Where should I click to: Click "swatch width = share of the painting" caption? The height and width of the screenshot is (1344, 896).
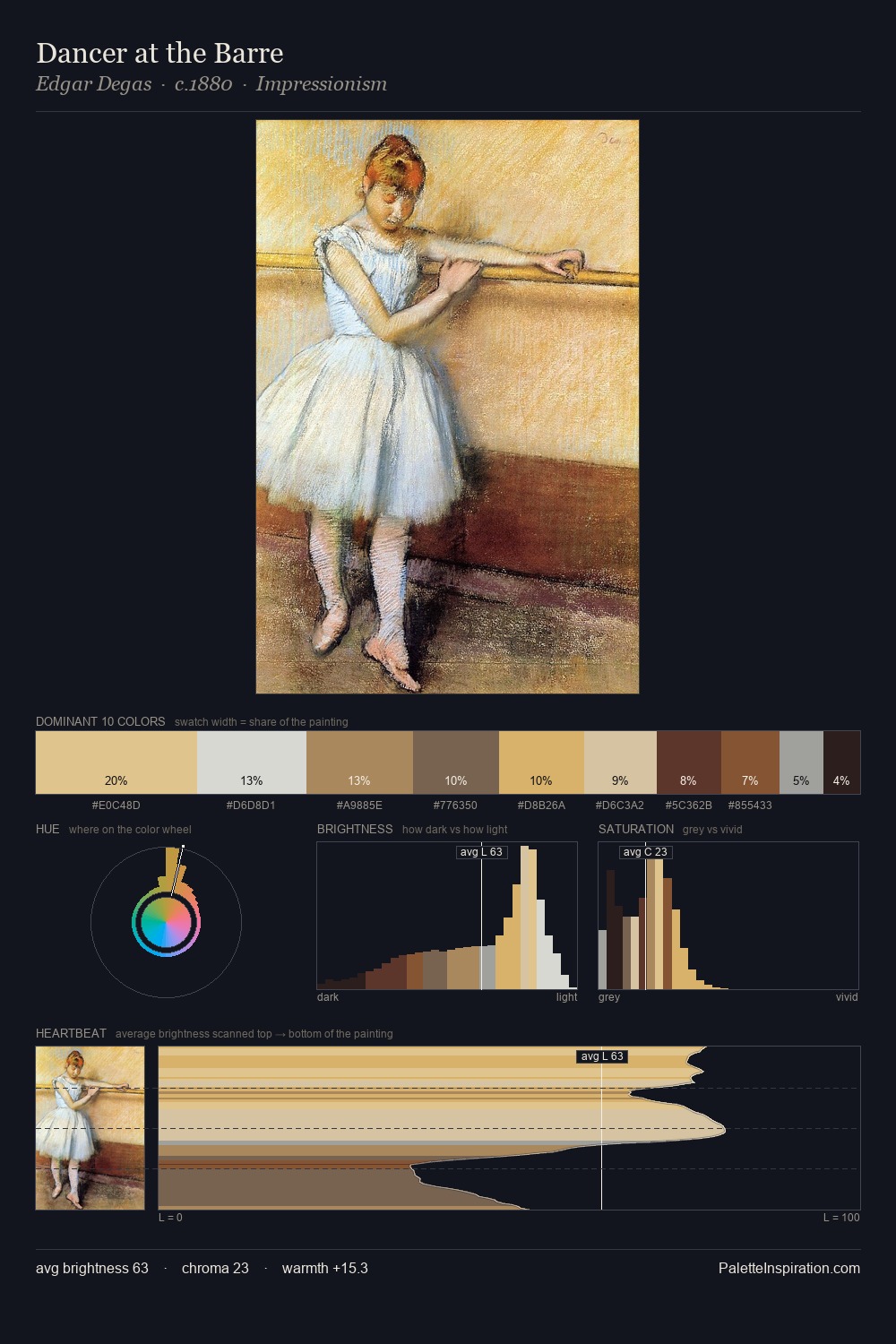click(262, 722)
